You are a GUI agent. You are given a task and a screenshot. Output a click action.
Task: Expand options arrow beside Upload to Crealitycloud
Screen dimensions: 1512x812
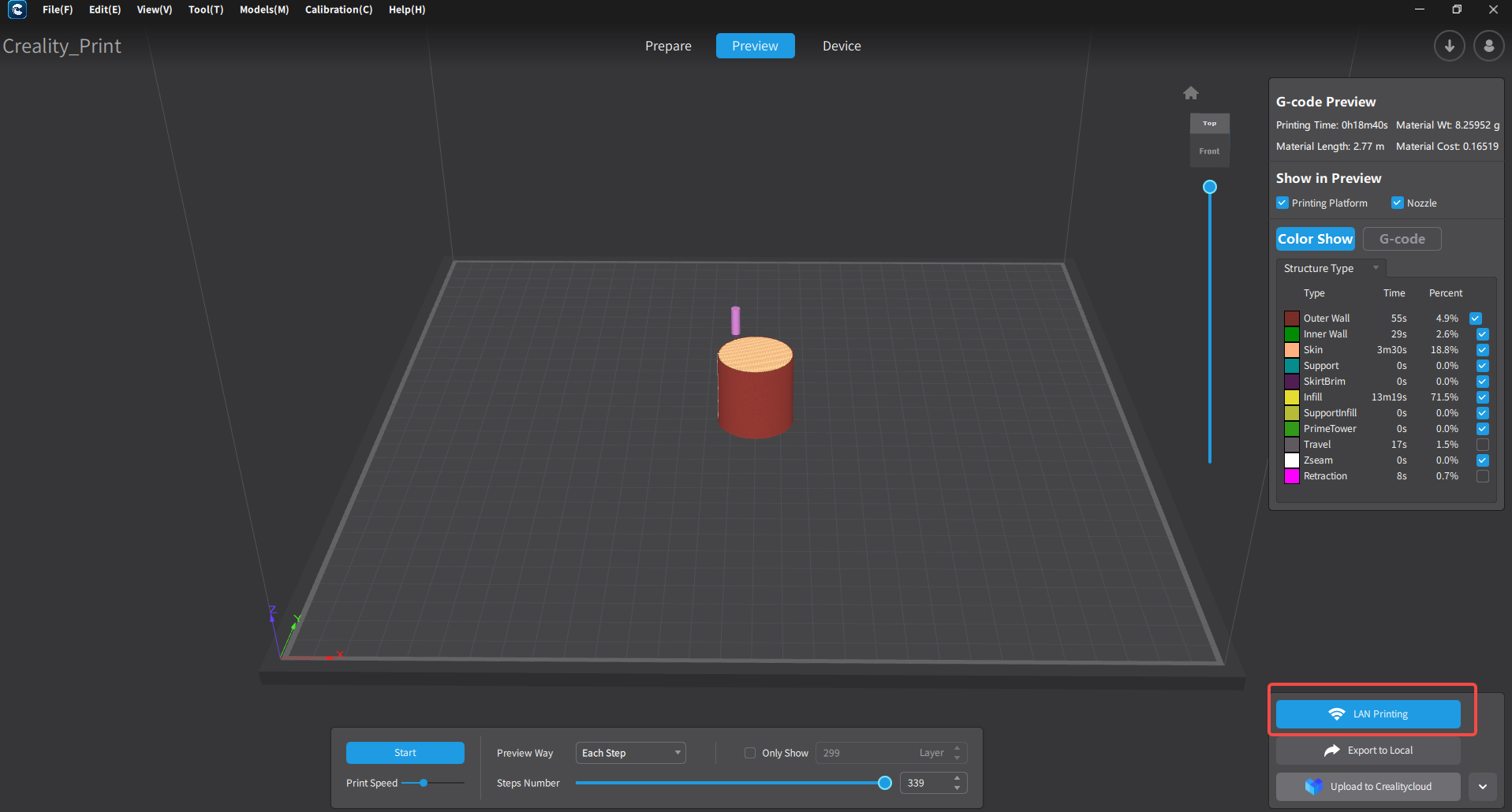tap(1483, 787)
